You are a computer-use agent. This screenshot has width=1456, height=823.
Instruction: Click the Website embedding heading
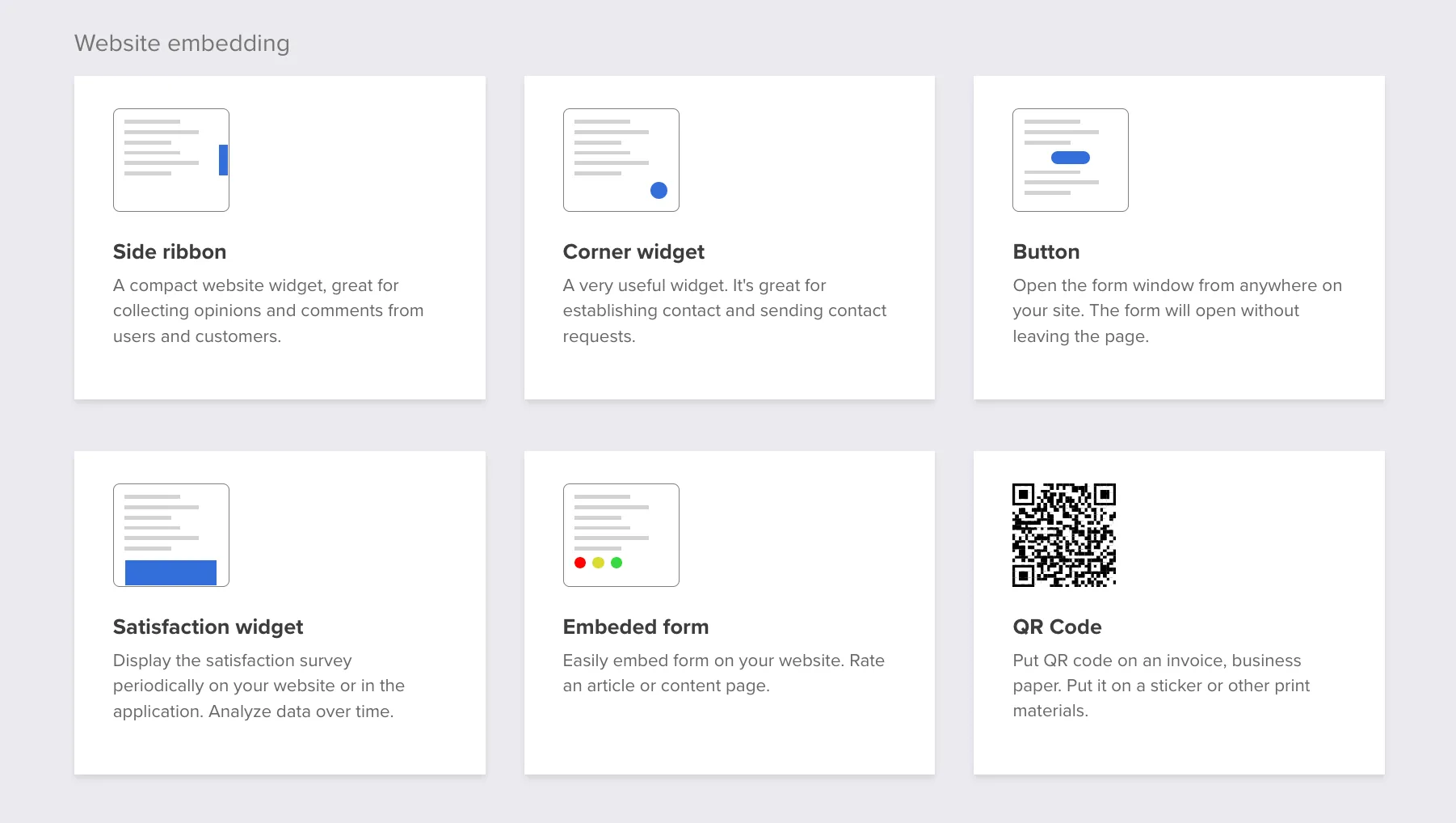point(182,43)
